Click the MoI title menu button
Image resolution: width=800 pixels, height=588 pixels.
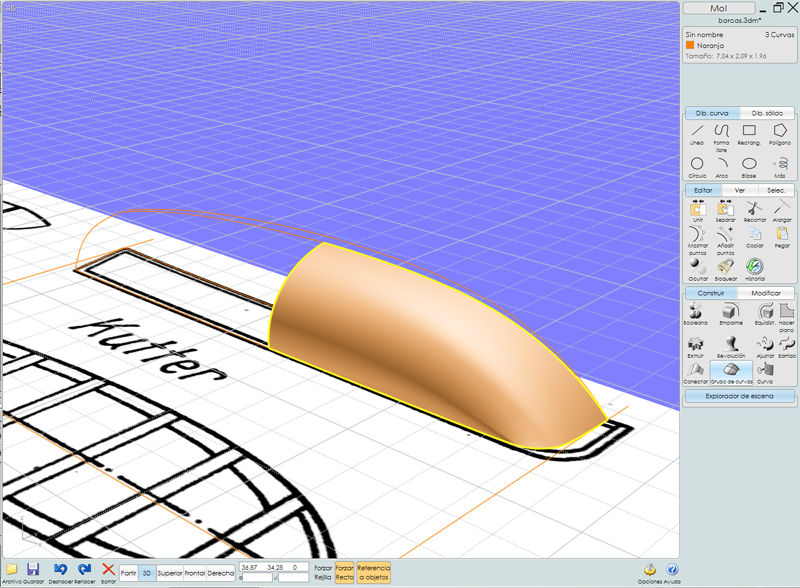point(718,8)
